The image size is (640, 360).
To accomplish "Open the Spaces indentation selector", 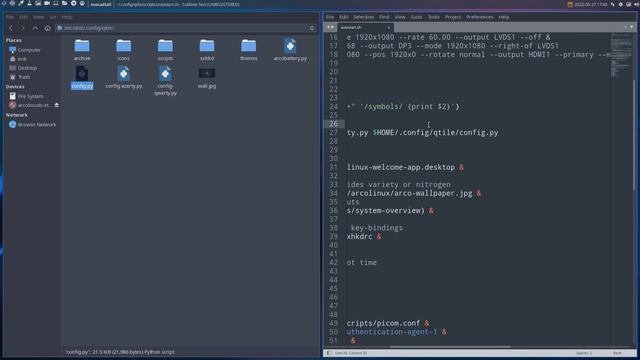I will (584, 353).
